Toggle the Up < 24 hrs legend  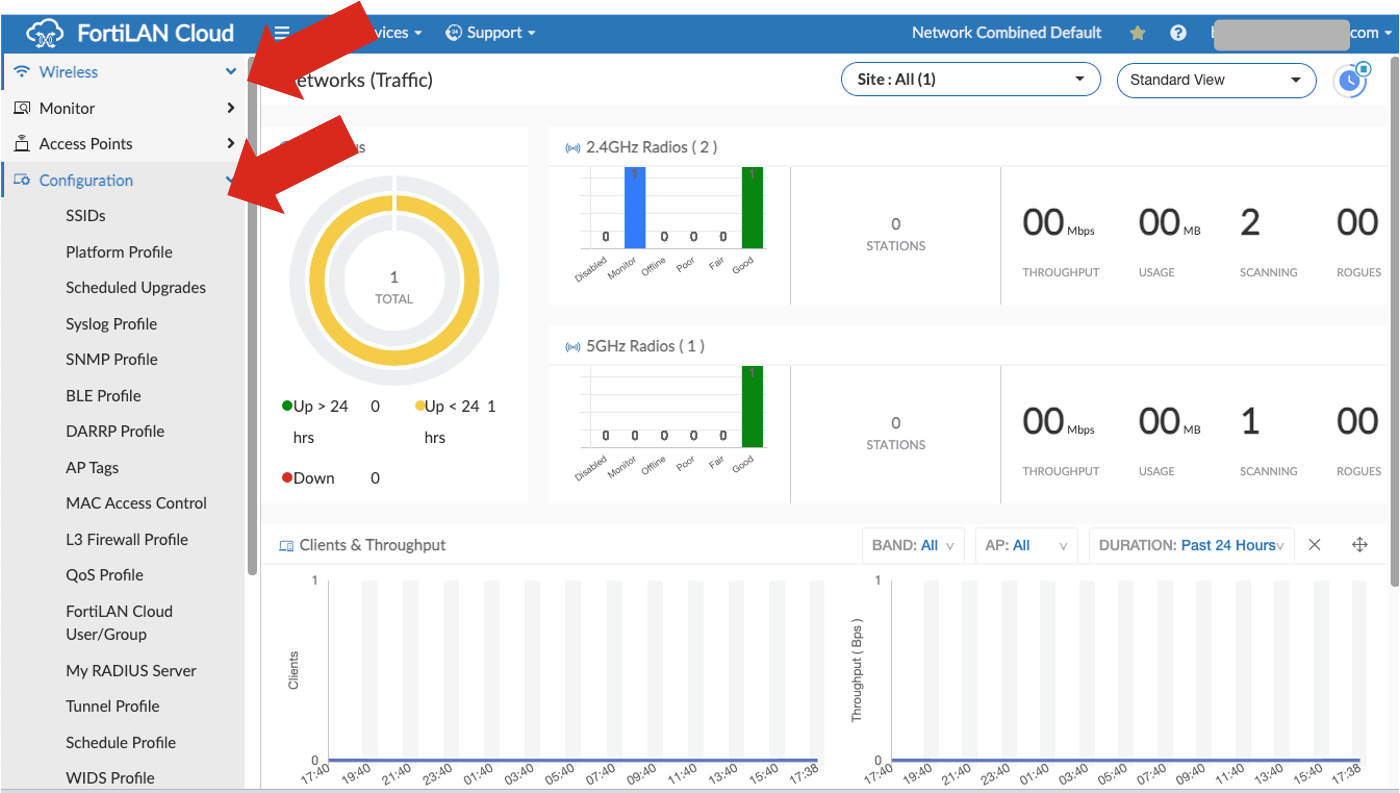coord(449,405)
